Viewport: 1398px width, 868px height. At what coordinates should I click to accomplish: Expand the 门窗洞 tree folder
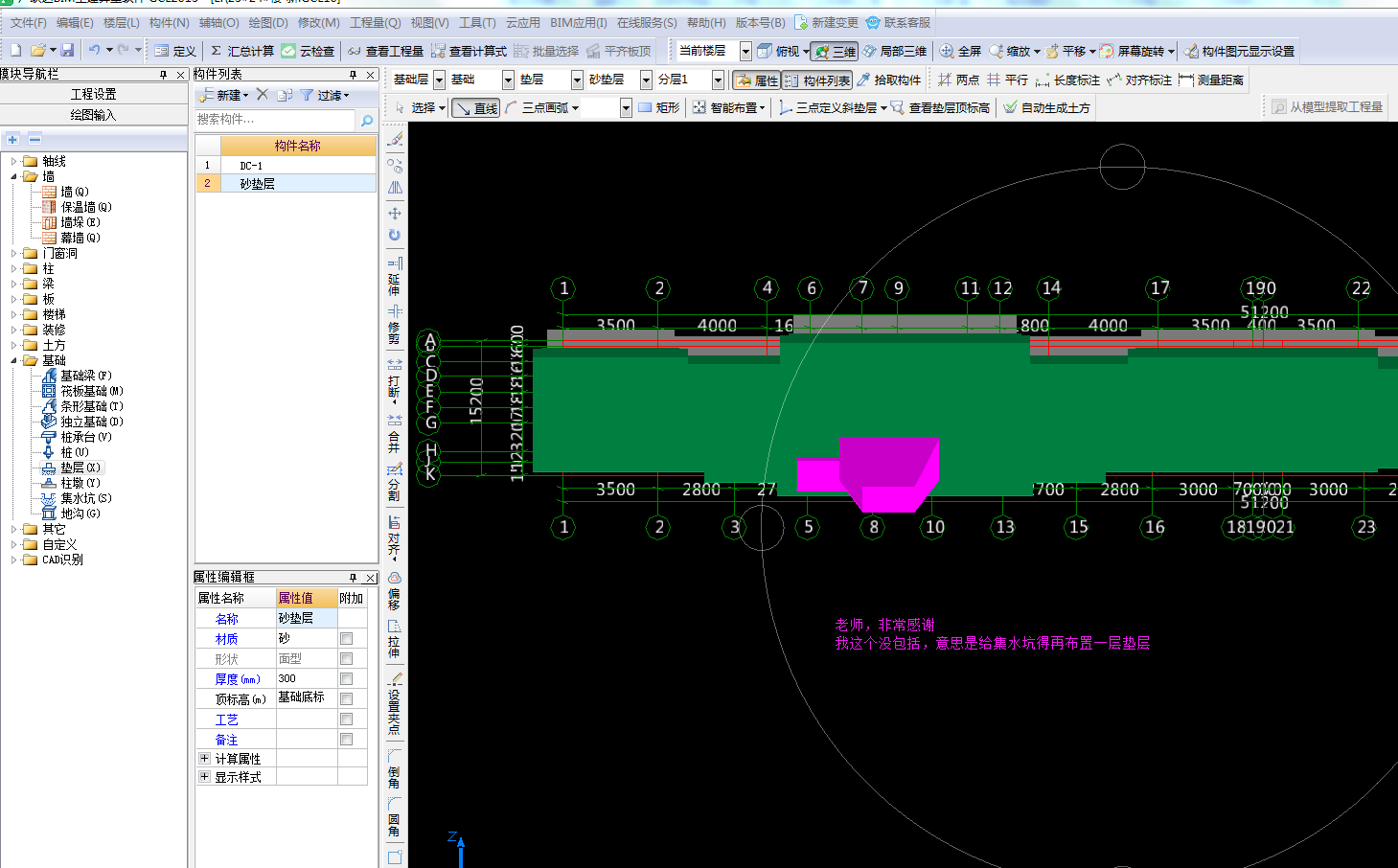14,253
